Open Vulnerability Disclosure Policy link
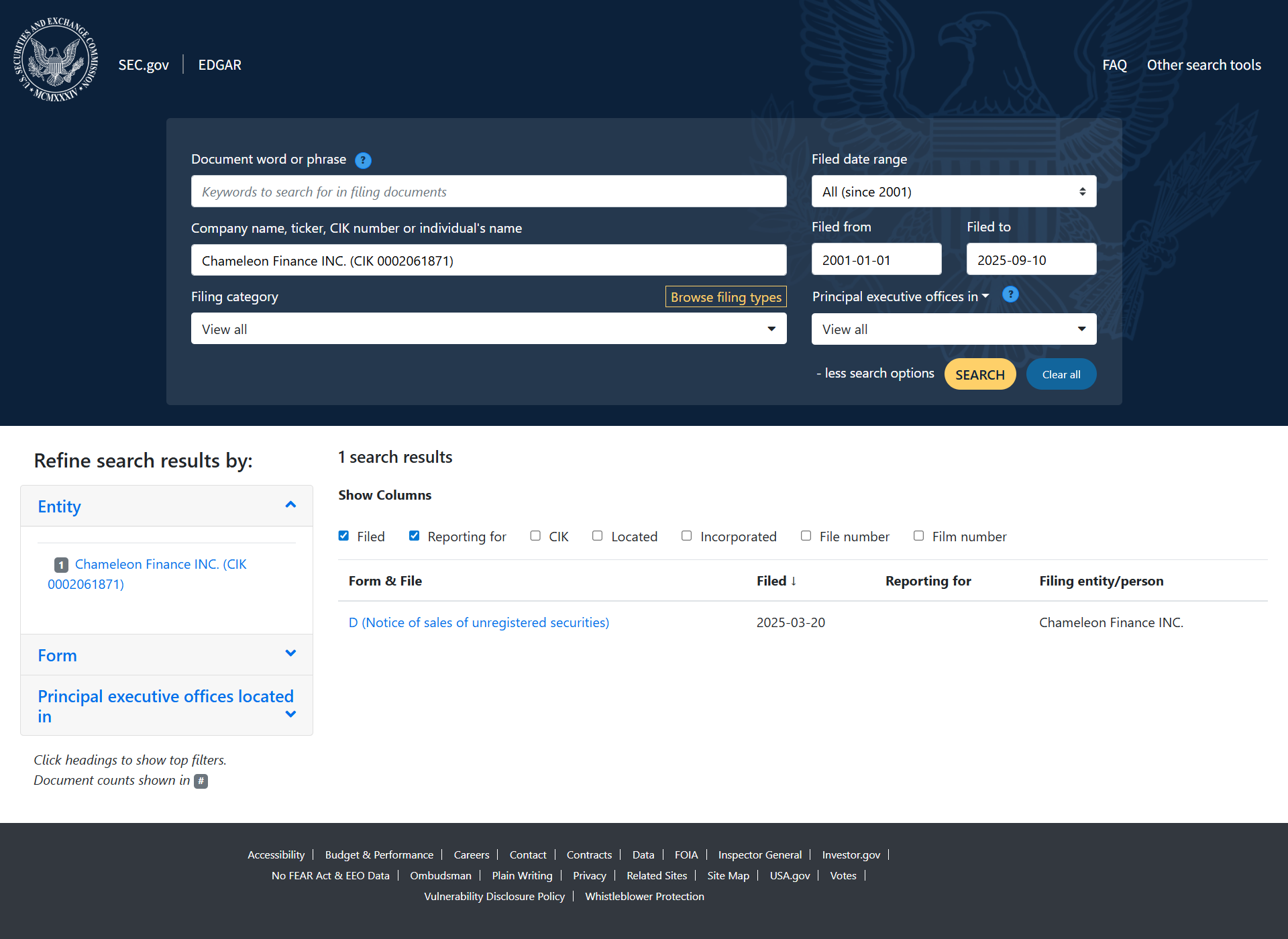Viewport: 1288px width, 939px height. (x=494, y=896)
